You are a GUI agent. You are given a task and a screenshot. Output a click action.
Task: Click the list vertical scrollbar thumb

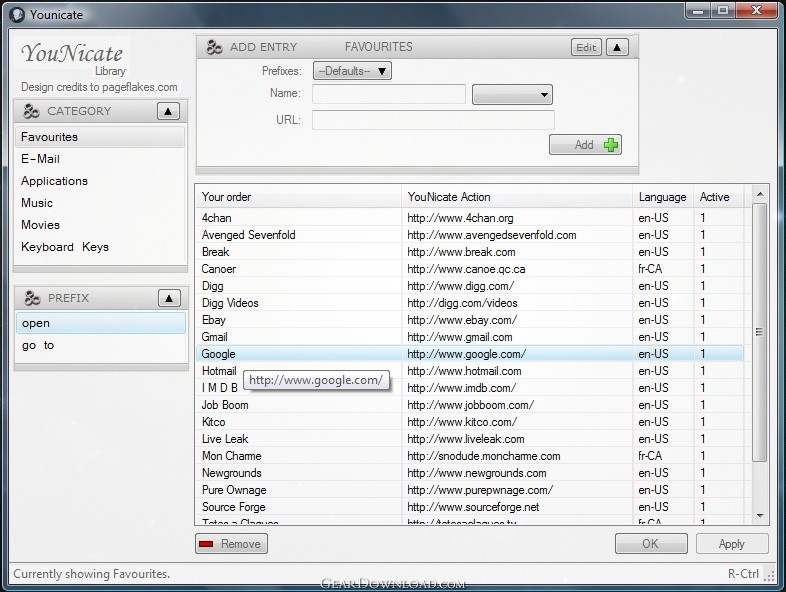(x=760, y=332)
